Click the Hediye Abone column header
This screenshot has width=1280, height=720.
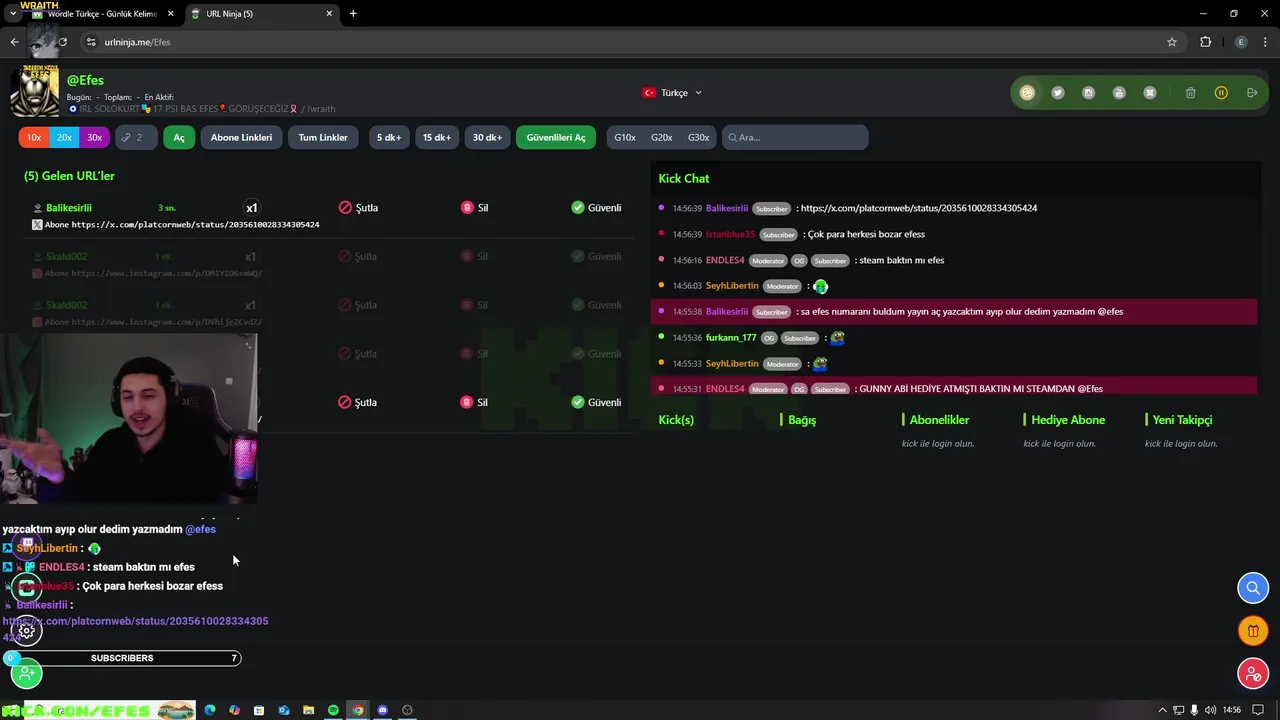1068,420
